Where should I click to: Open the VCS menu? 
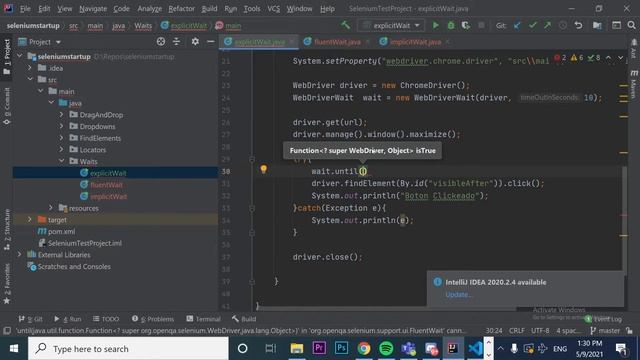(273, 9)
